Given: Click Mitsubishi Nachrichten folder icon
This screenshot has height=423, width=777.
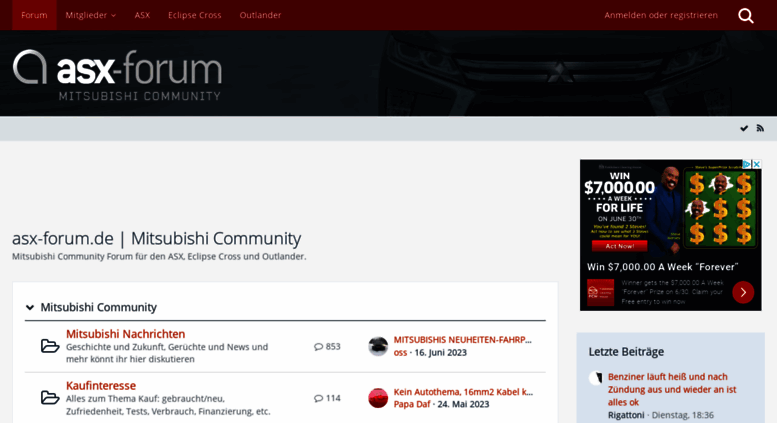Looking at the screenshot, I should [x=50, y=346].
